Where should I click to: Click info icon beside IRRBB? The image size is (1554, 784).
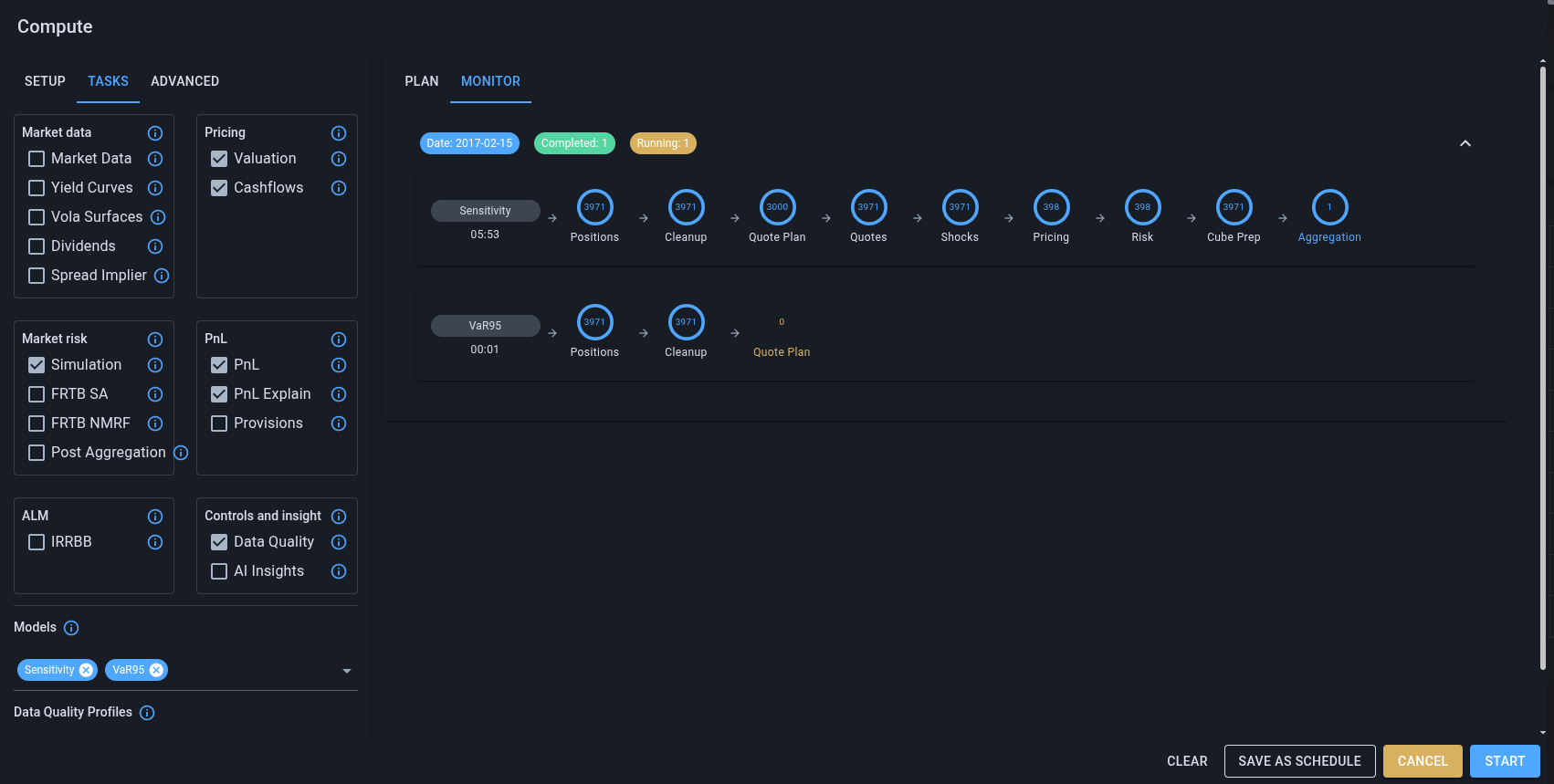tap(155, 542)
